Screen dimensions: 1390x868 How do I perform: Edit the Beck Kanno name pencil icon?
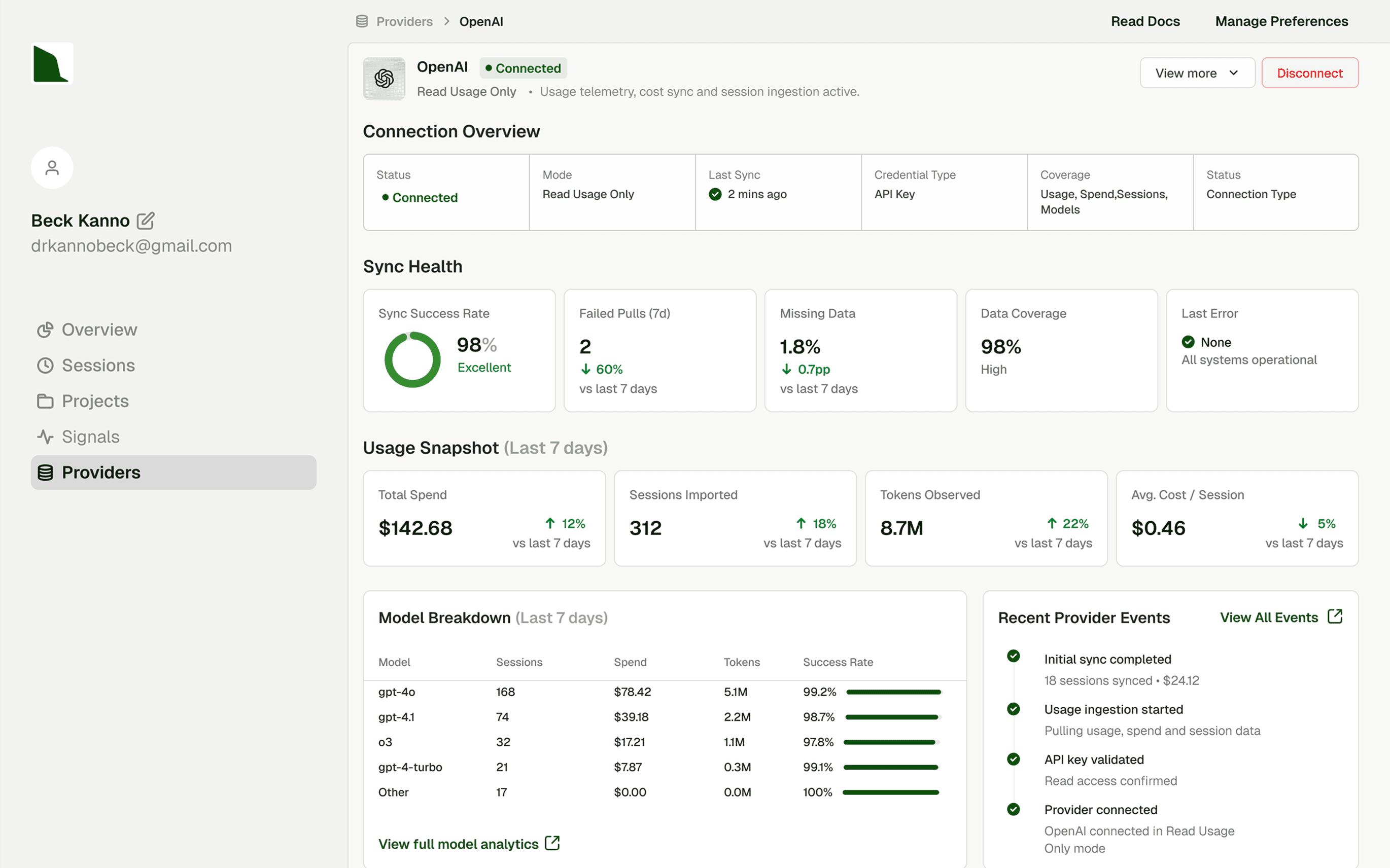point(145,221)
